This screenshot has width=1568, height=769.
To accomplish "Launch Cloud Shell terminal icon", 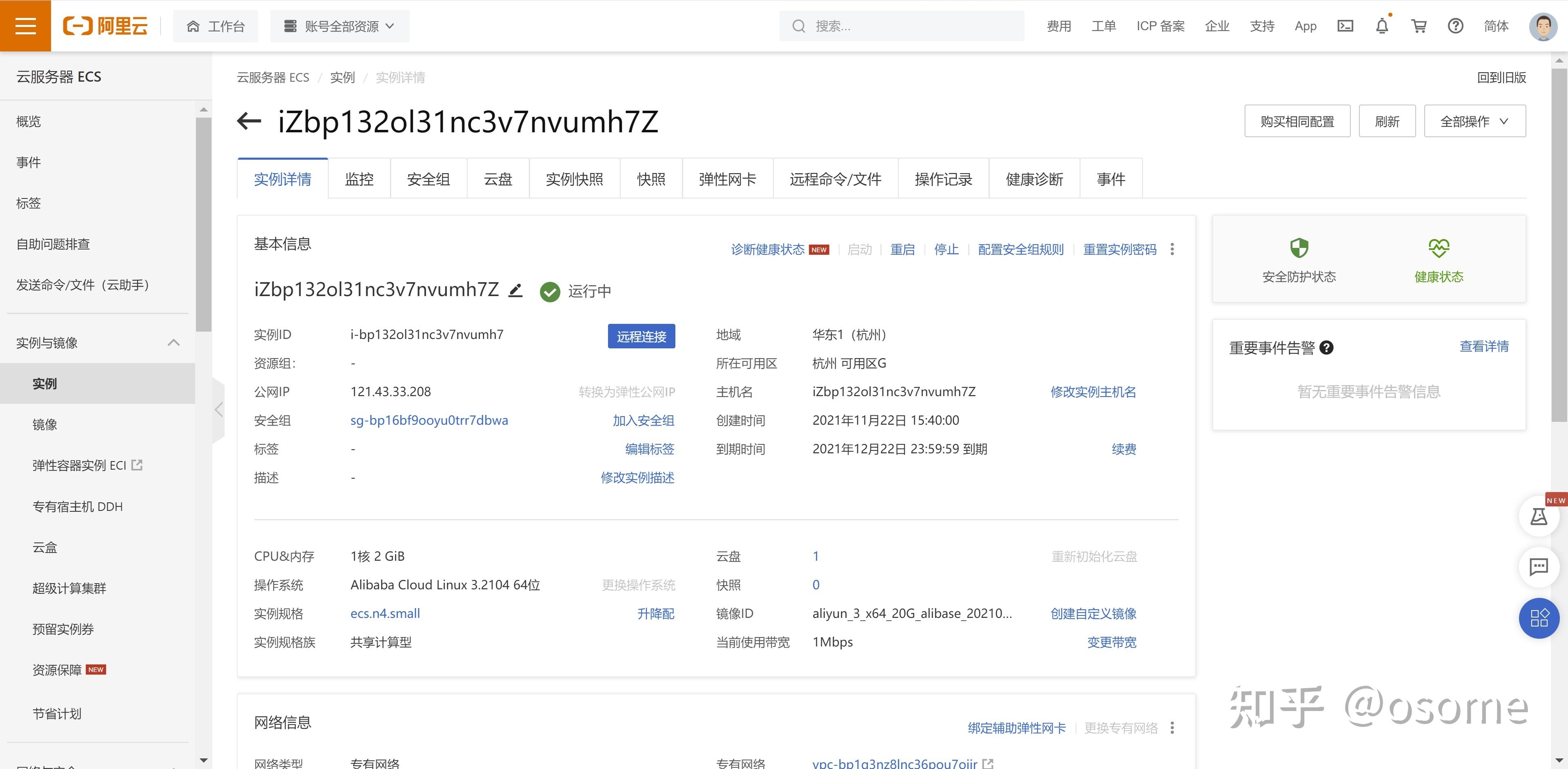I will [1345, 26].
